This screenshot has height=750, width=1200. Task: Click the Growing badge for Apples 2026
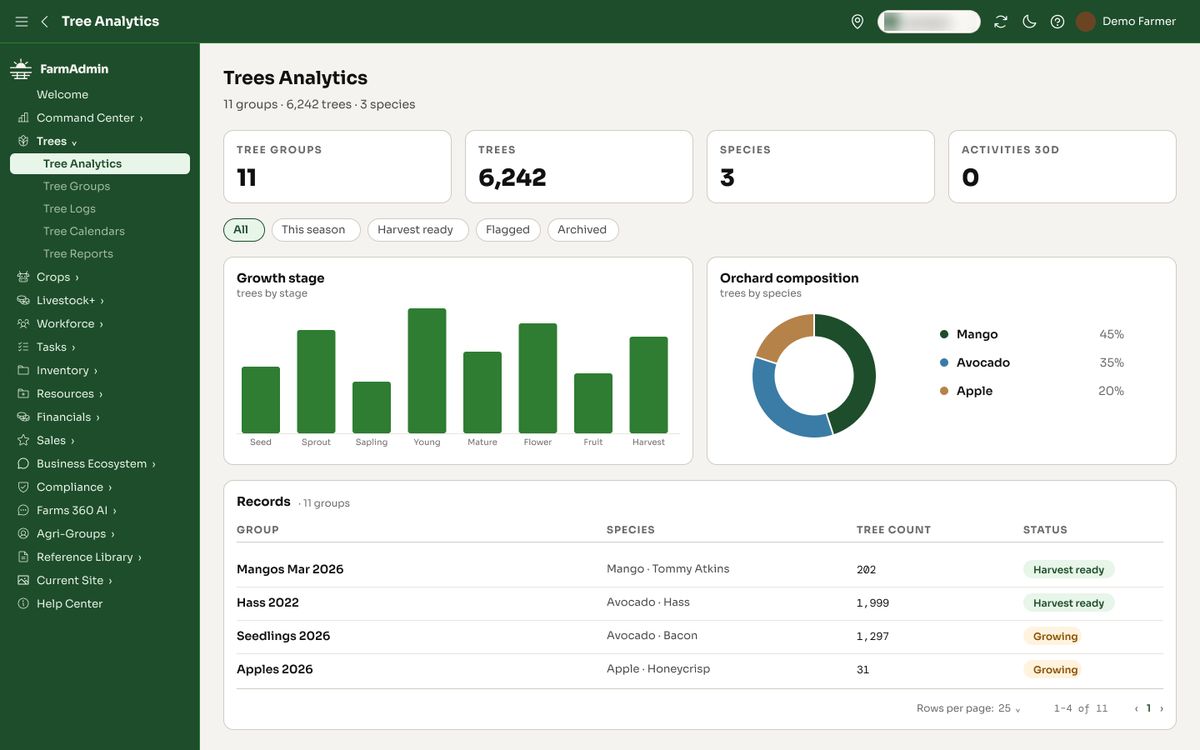tap(1055, 670)
